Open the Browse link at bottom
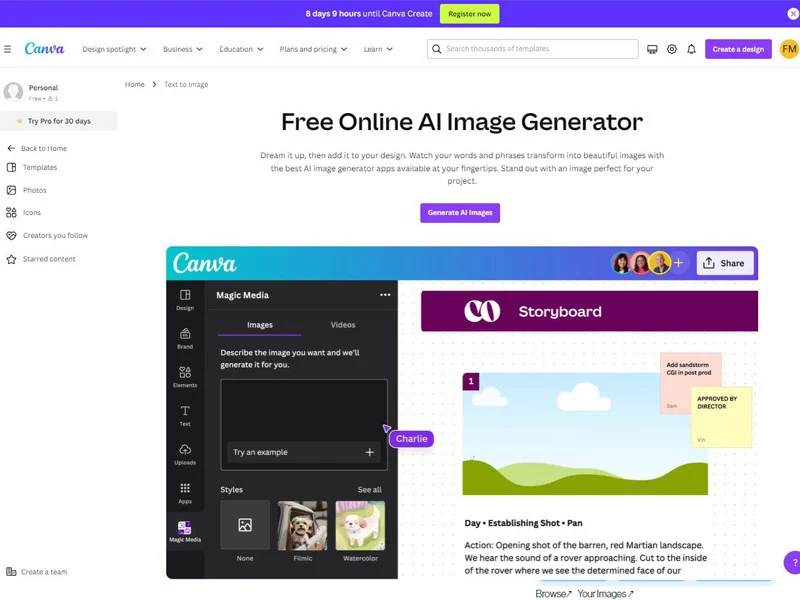This screenshot has height=600, width=800. [554, 593]
